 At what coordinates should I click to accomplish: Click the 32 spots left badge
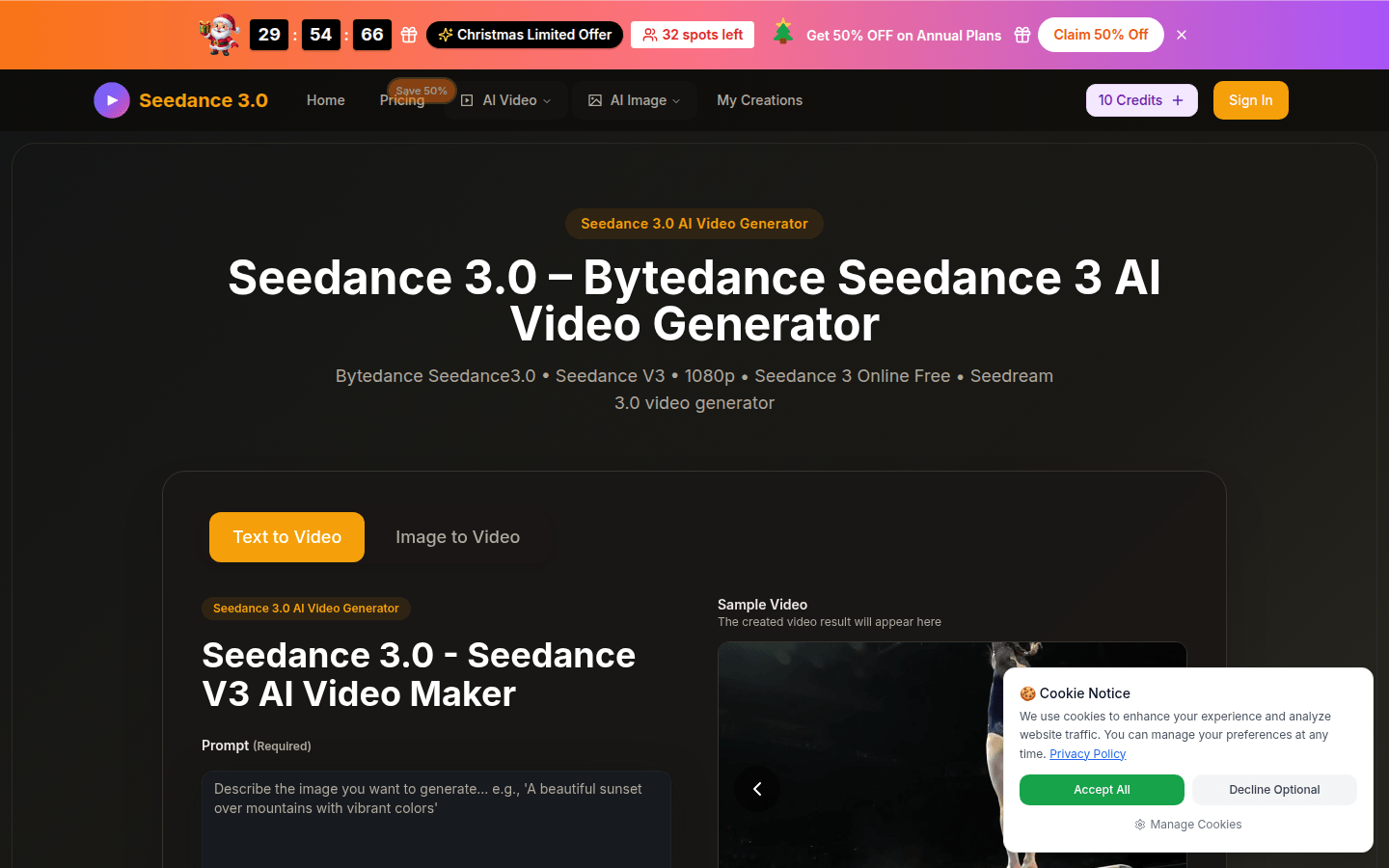(693, 35)
